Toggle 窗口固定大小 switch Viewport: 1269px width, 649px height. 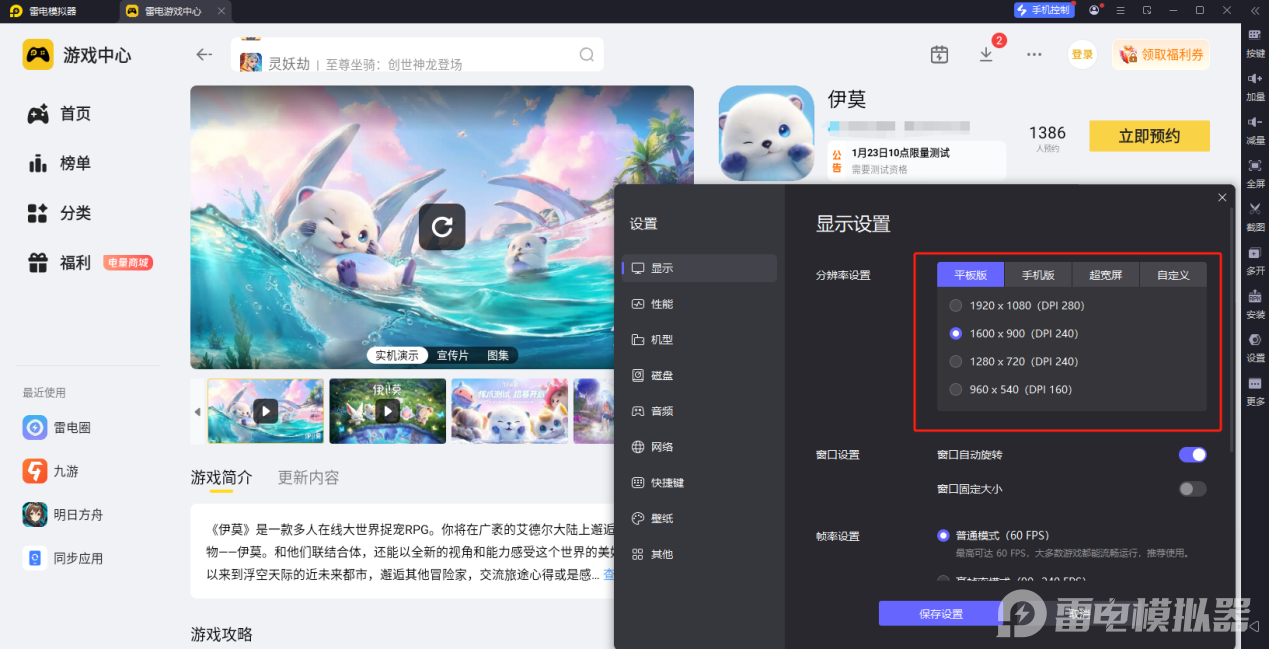(x=1193, y=489)
